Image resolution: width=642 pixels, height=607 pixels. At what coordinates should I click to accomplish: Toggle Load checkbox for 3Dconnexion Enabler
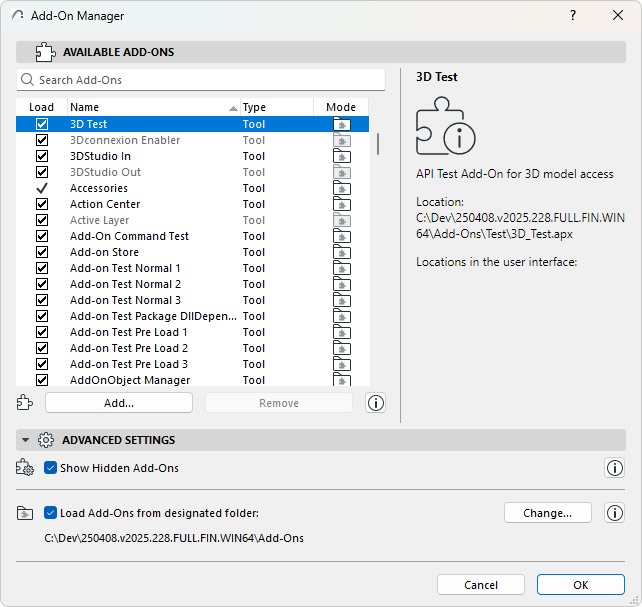point(42,140)
